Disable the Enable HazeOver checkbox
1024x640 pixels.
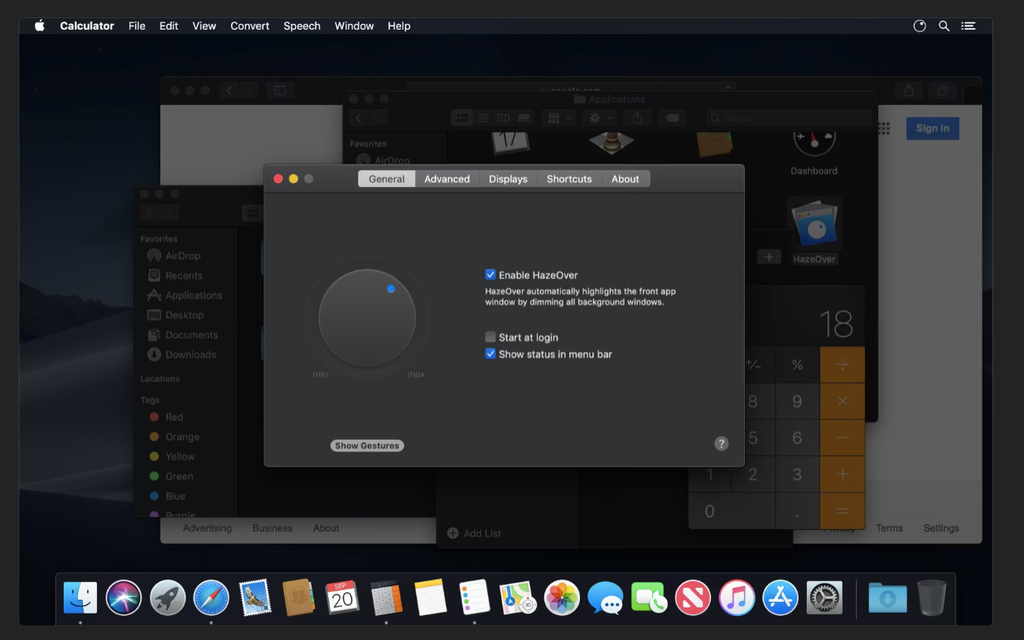point(490,275)
